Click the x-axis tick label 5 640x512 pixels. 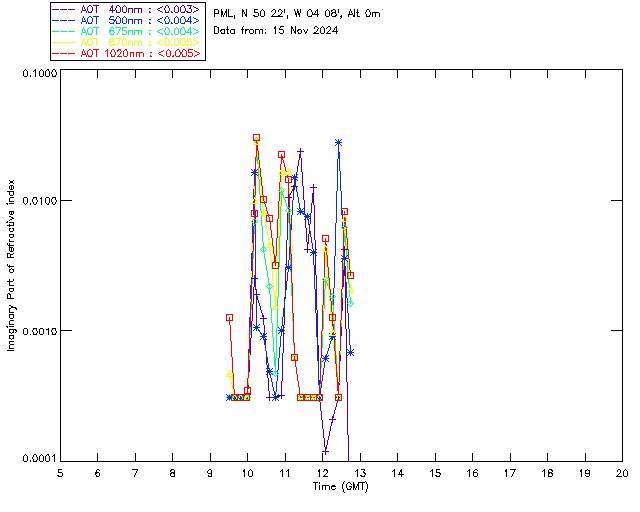pyautogui.click(x=60, y=473)
